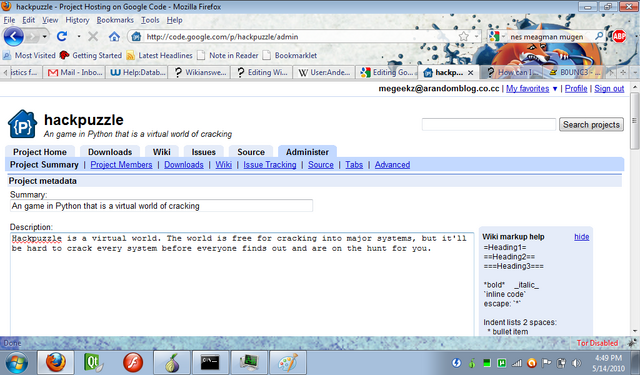Open the Administer tab
The height and width of the screenshot is (375, 640).
pos(307,152)
